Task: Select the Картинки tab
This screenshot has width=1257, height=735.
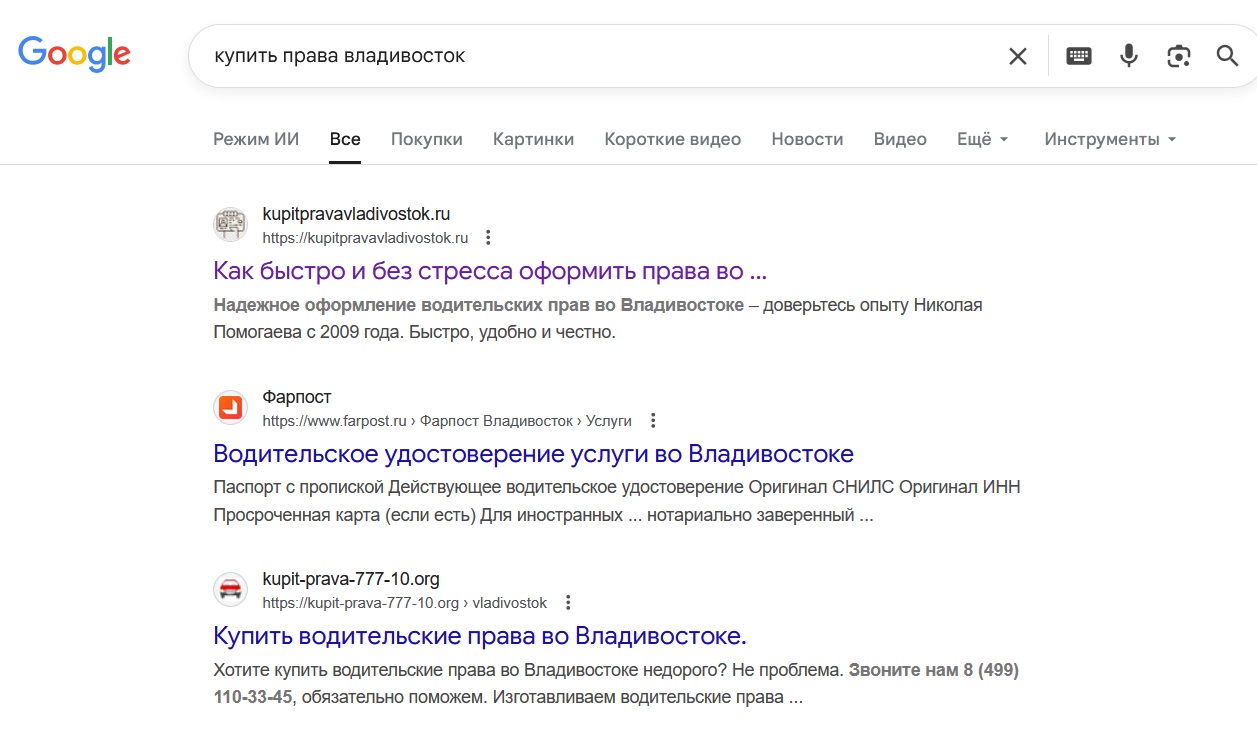Action: tap(533, 139)
